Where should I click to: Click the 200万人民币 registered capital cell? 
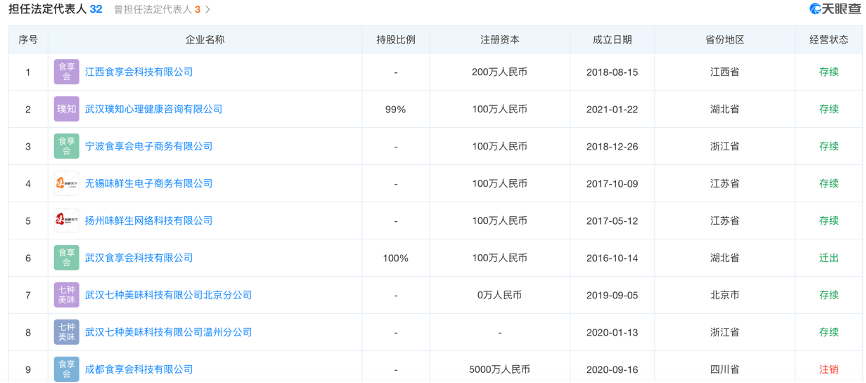coord(500,72)
